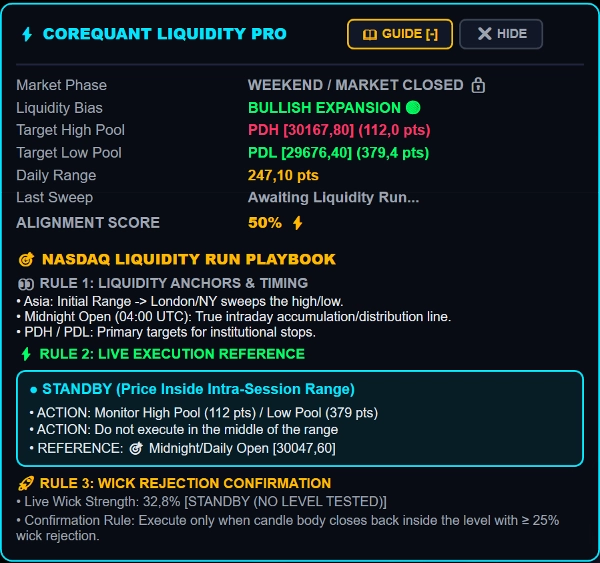Click the 50% alignment score value

tap(265, 223)
